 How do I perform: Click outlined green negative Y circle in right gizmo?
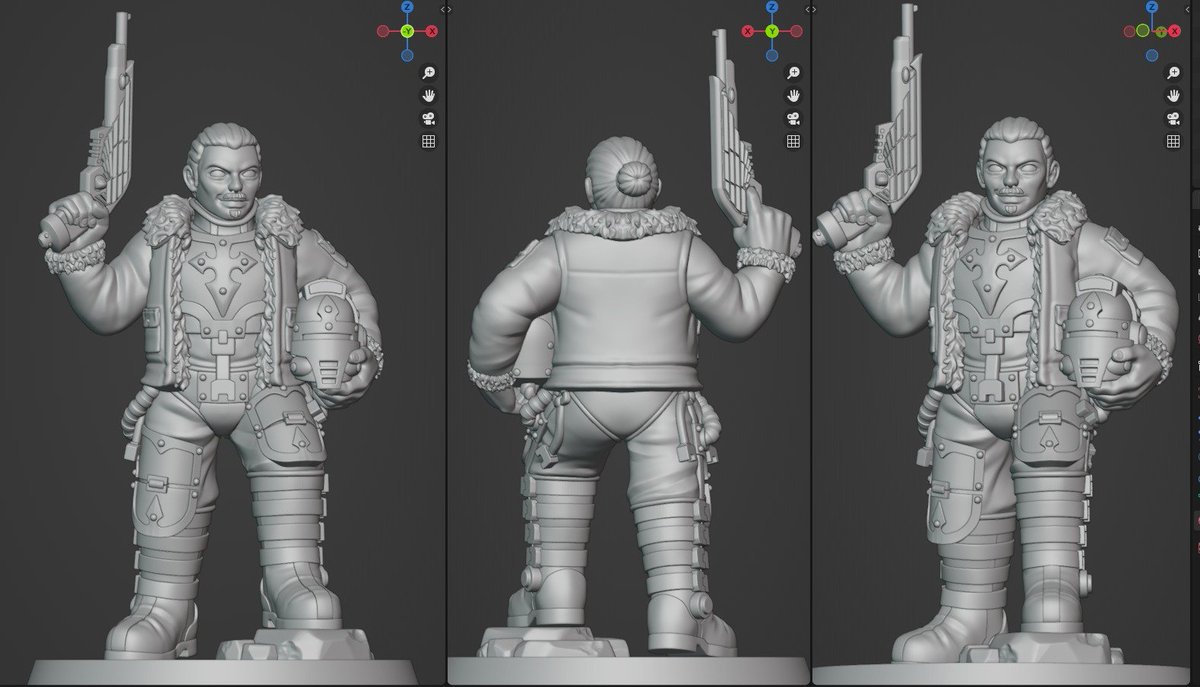tap(1143, 30)
